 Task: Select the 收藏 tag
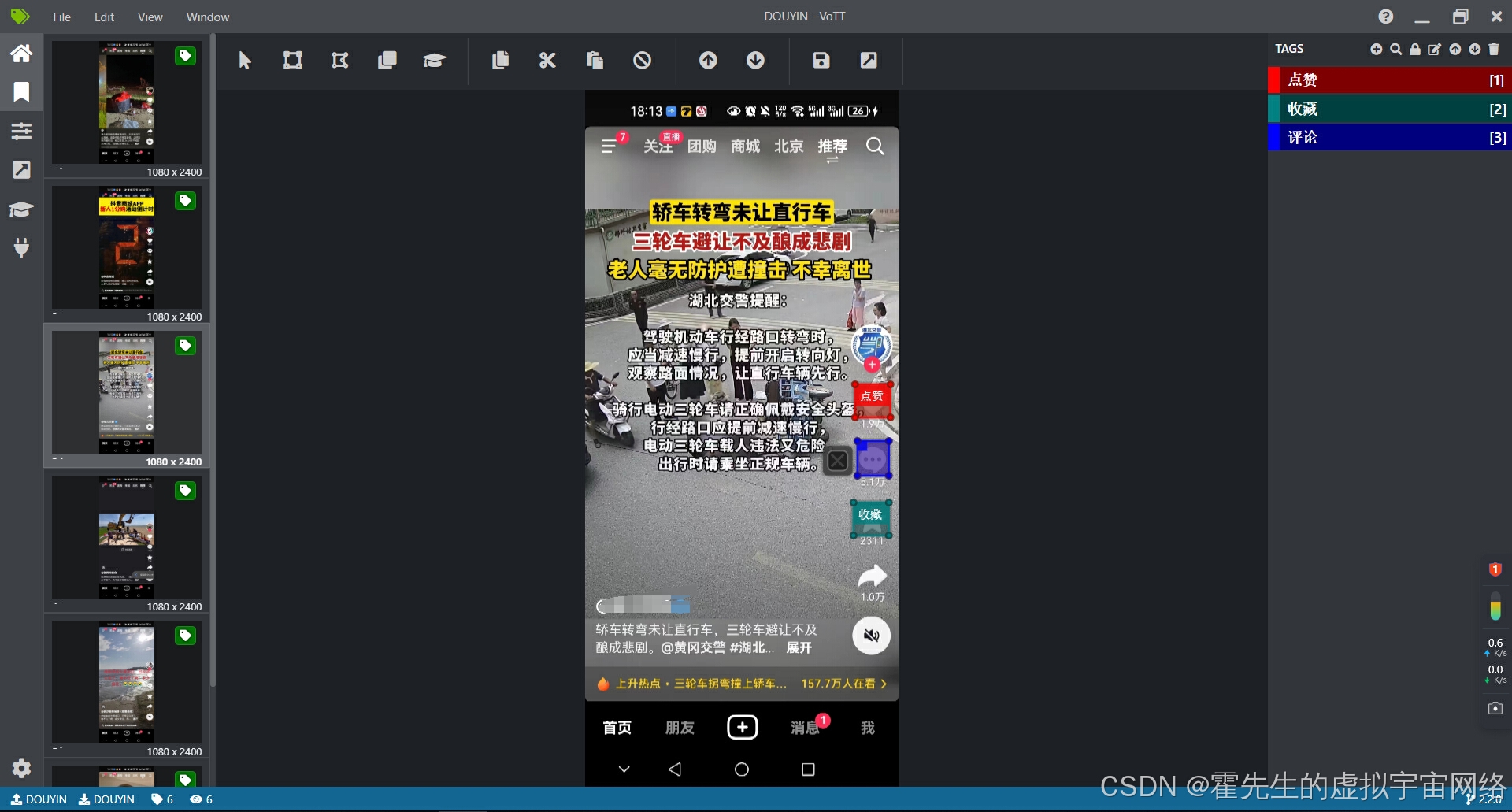coord(1390,109)
